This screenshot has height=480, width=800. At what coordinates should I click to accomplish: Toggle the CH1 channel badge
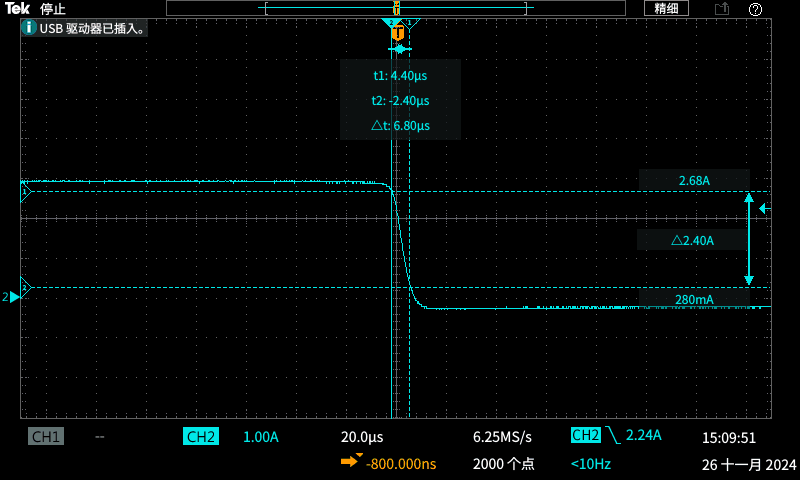(x=46, y=437)
